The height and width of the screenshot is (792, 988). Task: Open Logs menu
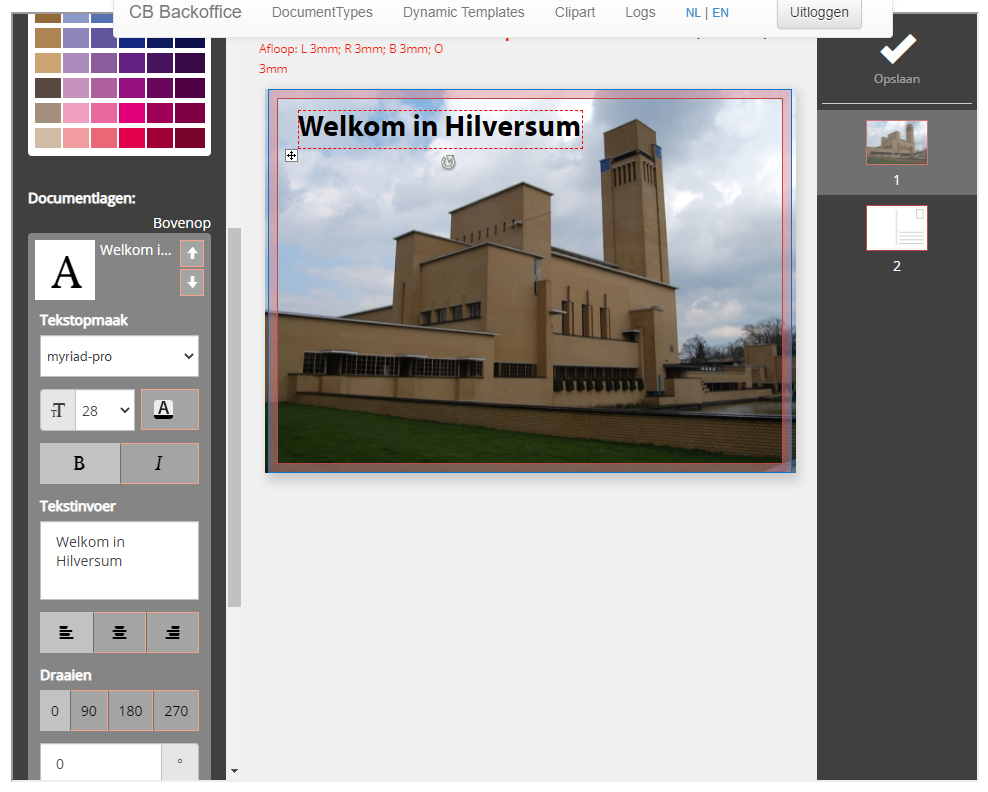coord(640,13)
